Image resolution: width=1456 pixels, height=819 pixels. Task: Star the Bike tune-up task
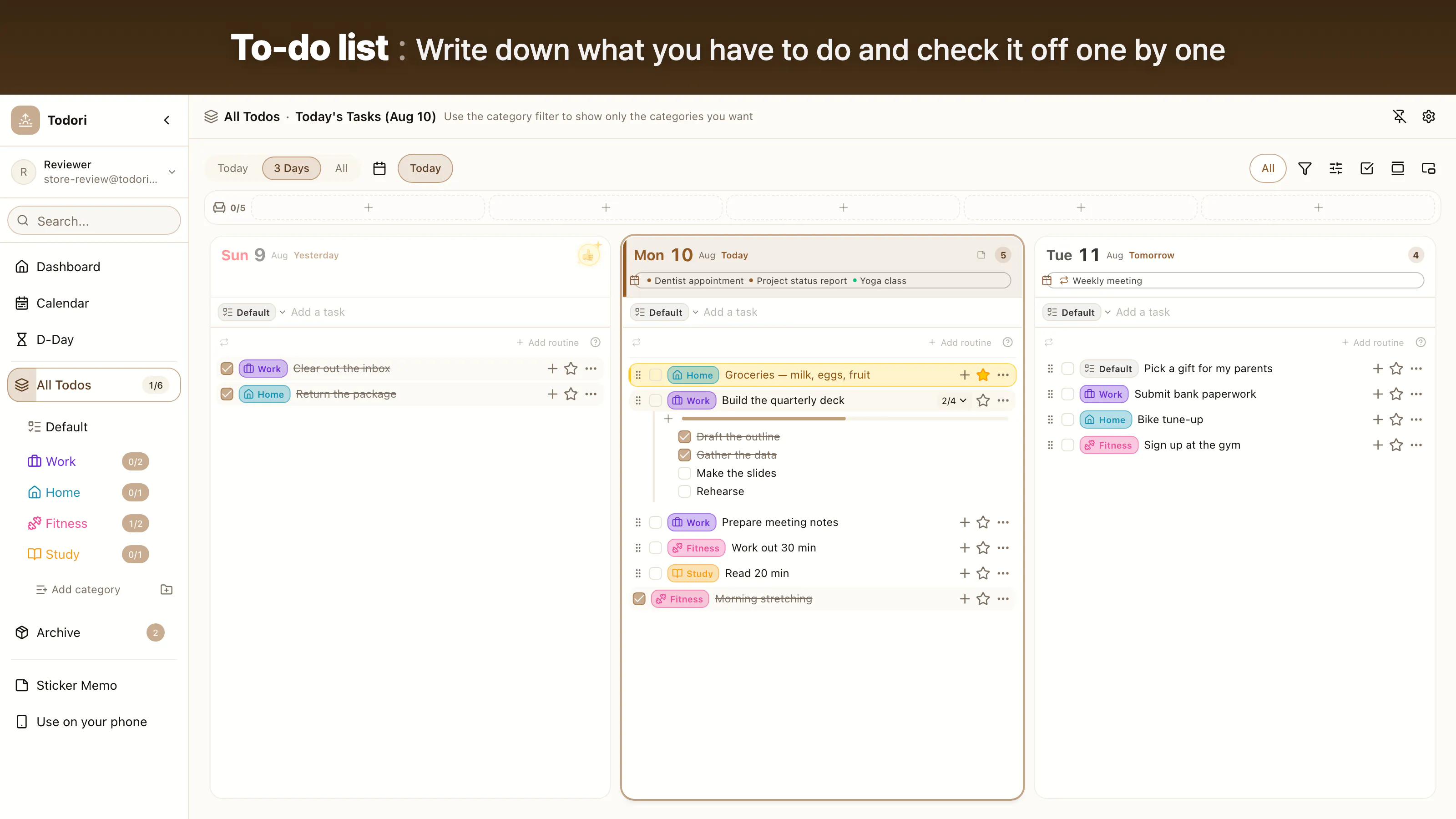(1396, 420)
